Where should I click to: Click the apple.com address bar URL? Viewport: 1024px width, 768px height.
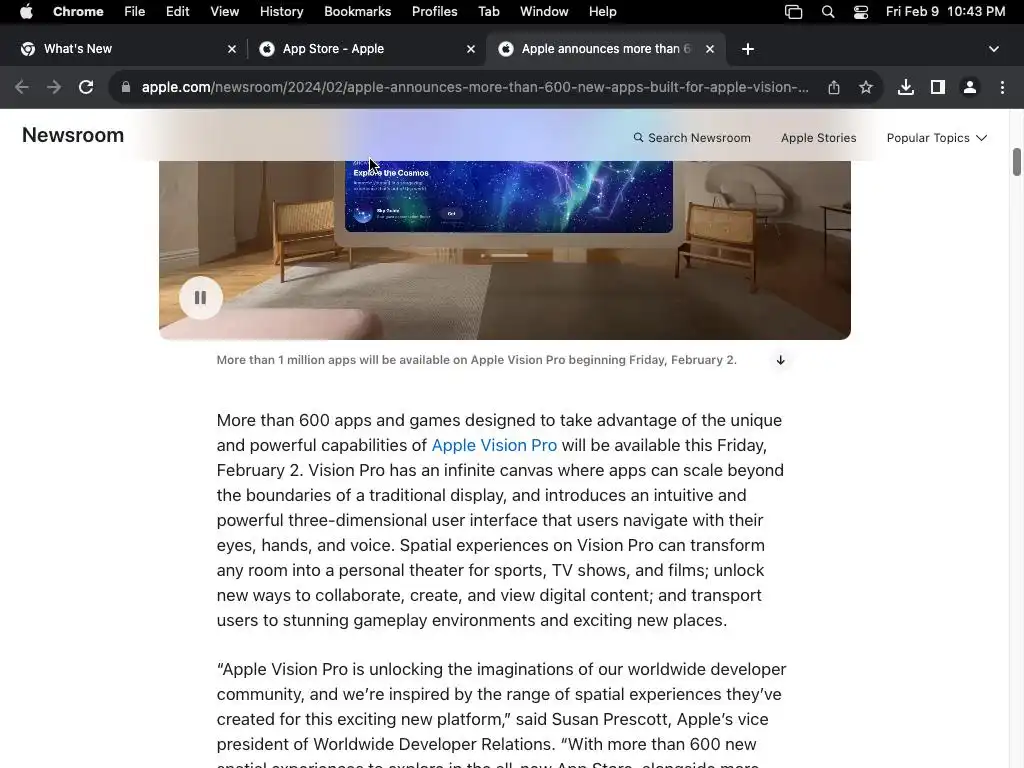click(x=475, y=87)
